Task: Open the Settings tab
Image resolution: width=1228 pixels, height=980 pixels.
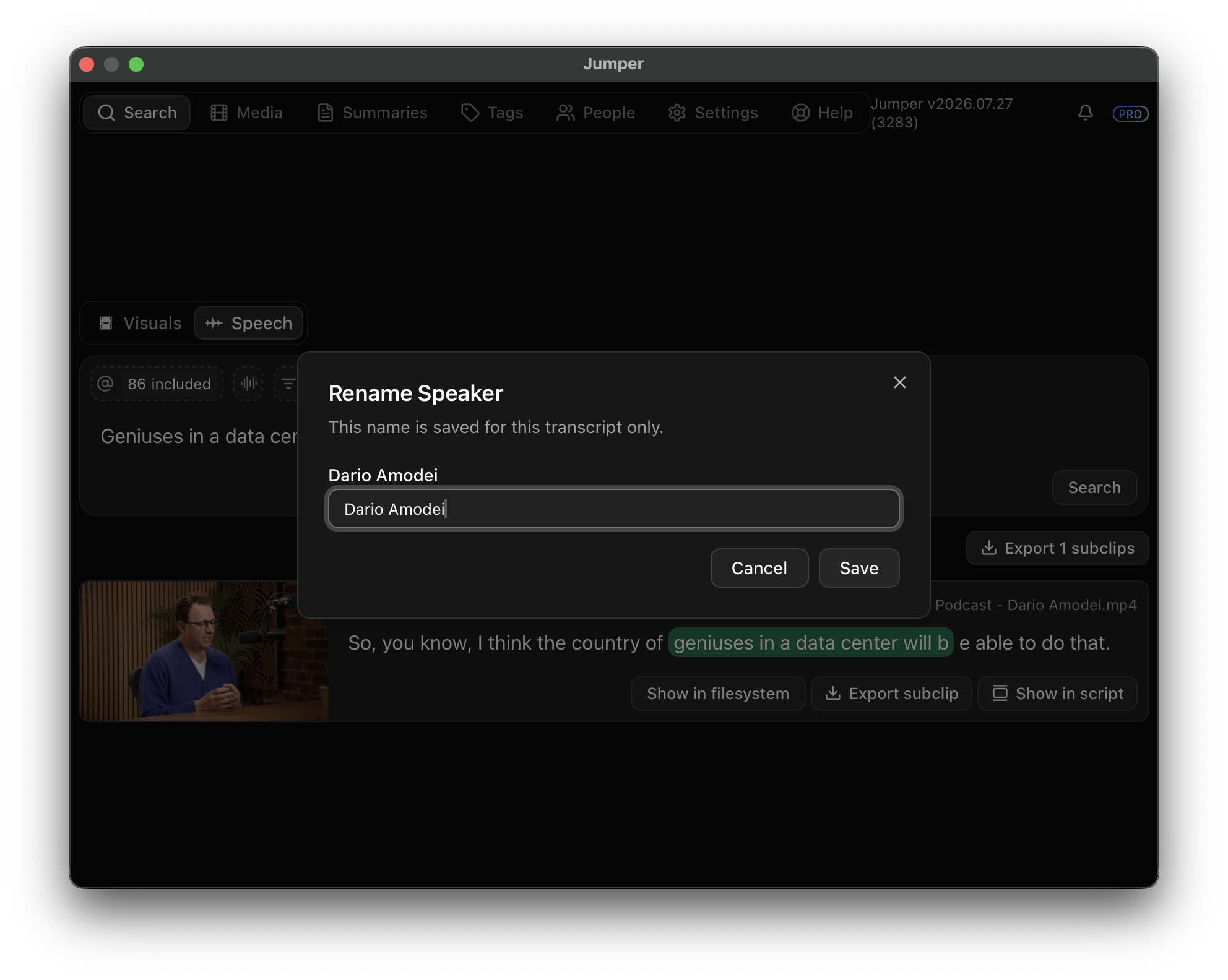Action: (x=712, y=113)
